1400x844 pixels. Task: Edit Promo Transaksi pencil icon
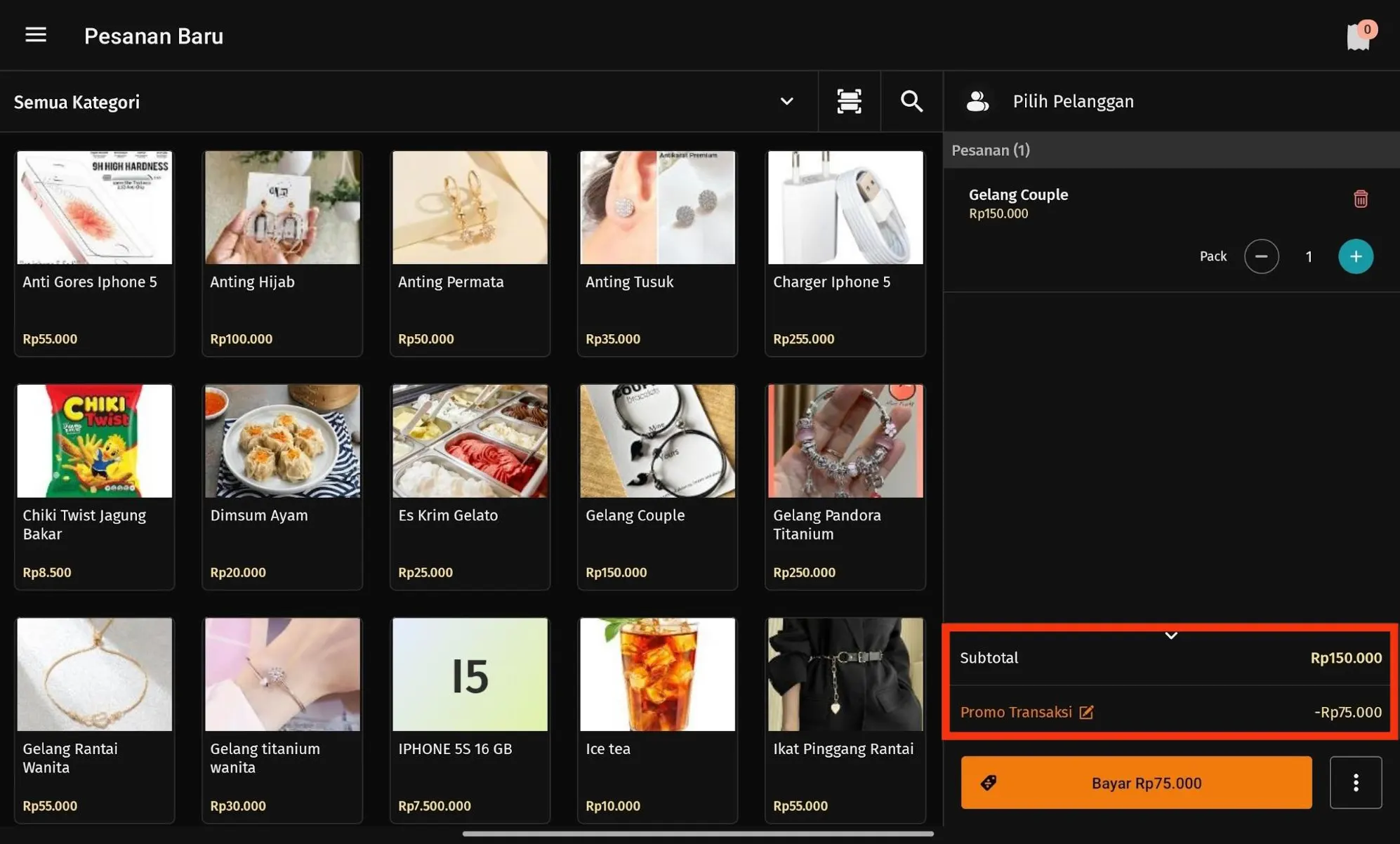pos(1085,712)
